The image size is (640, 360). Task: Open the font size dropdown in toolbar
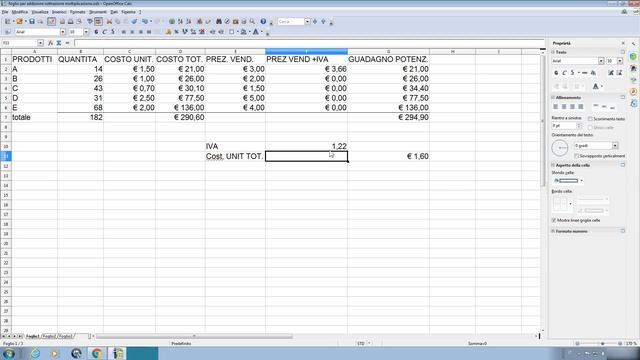86,32
